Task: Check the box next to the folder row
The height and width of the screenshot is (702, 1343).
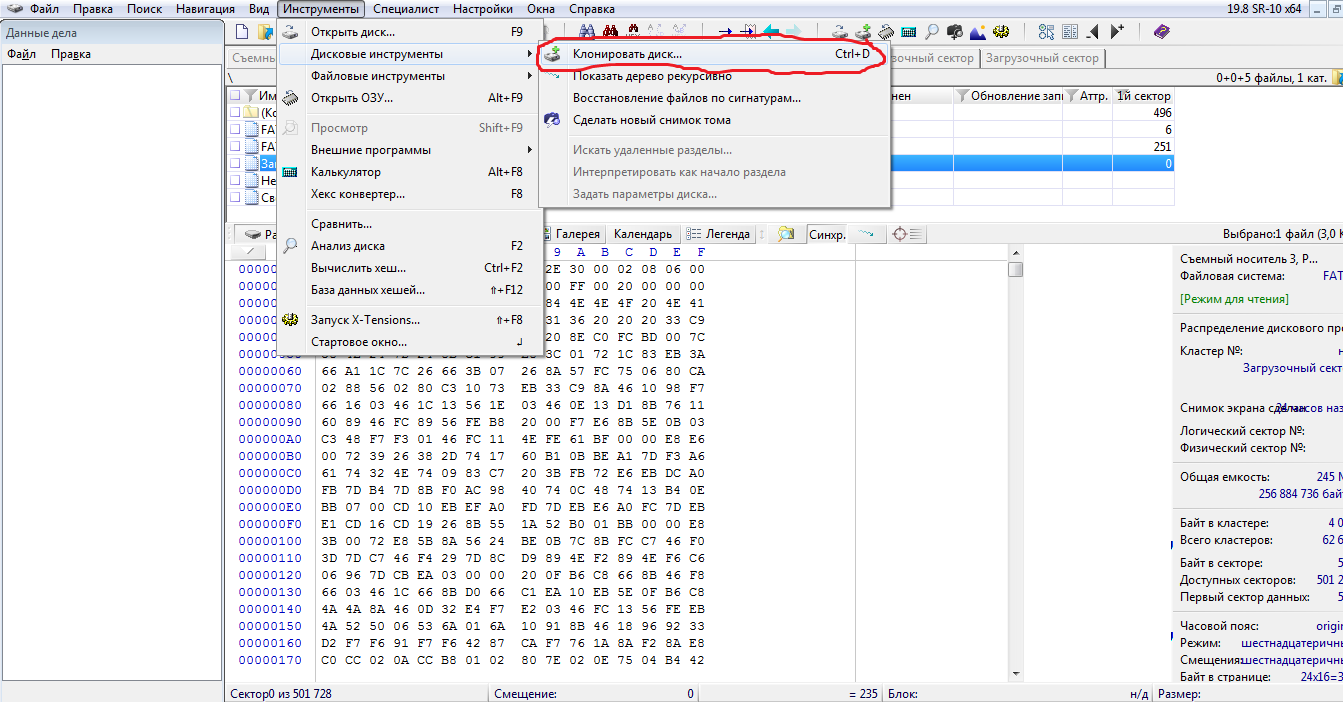Action: pos(235,113)
